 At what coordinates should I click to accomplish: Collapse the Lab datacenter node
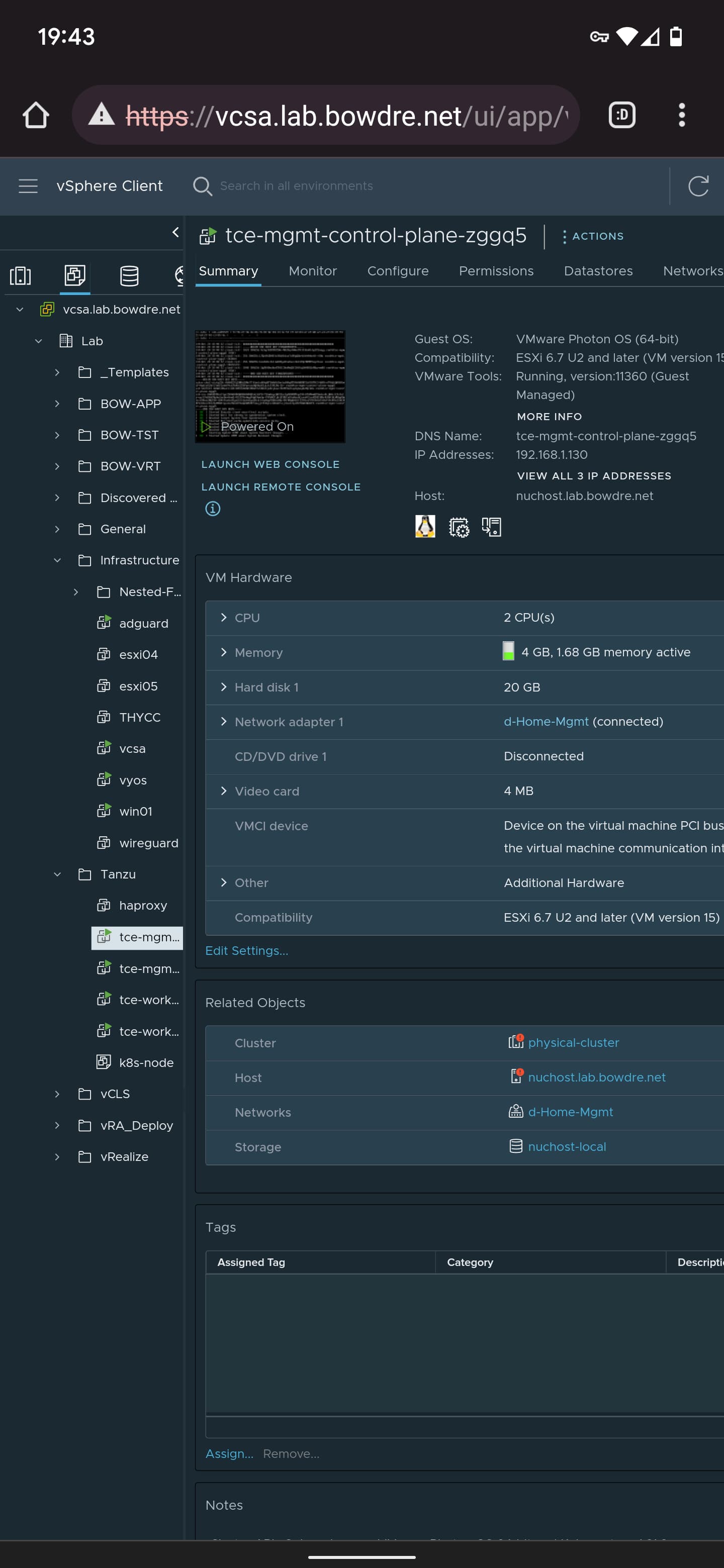38,341
